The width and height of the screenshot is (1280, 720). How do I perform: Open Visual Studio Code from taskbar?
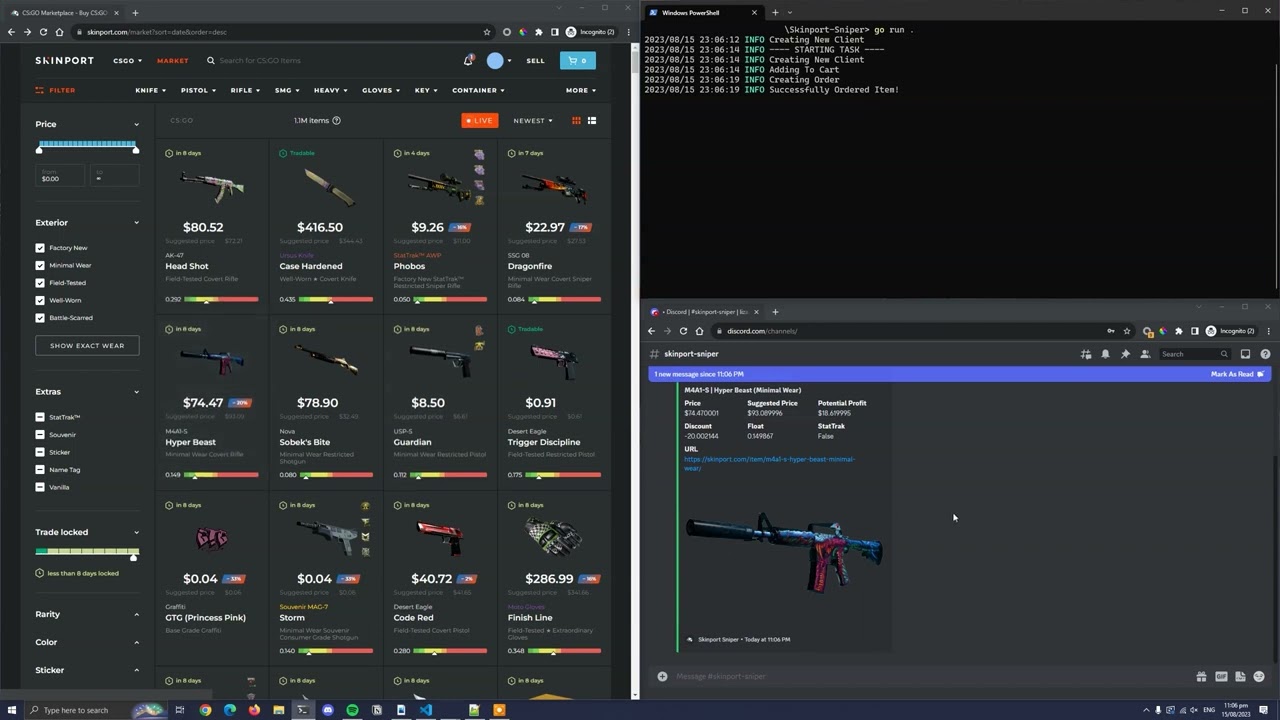click(425, 710)
